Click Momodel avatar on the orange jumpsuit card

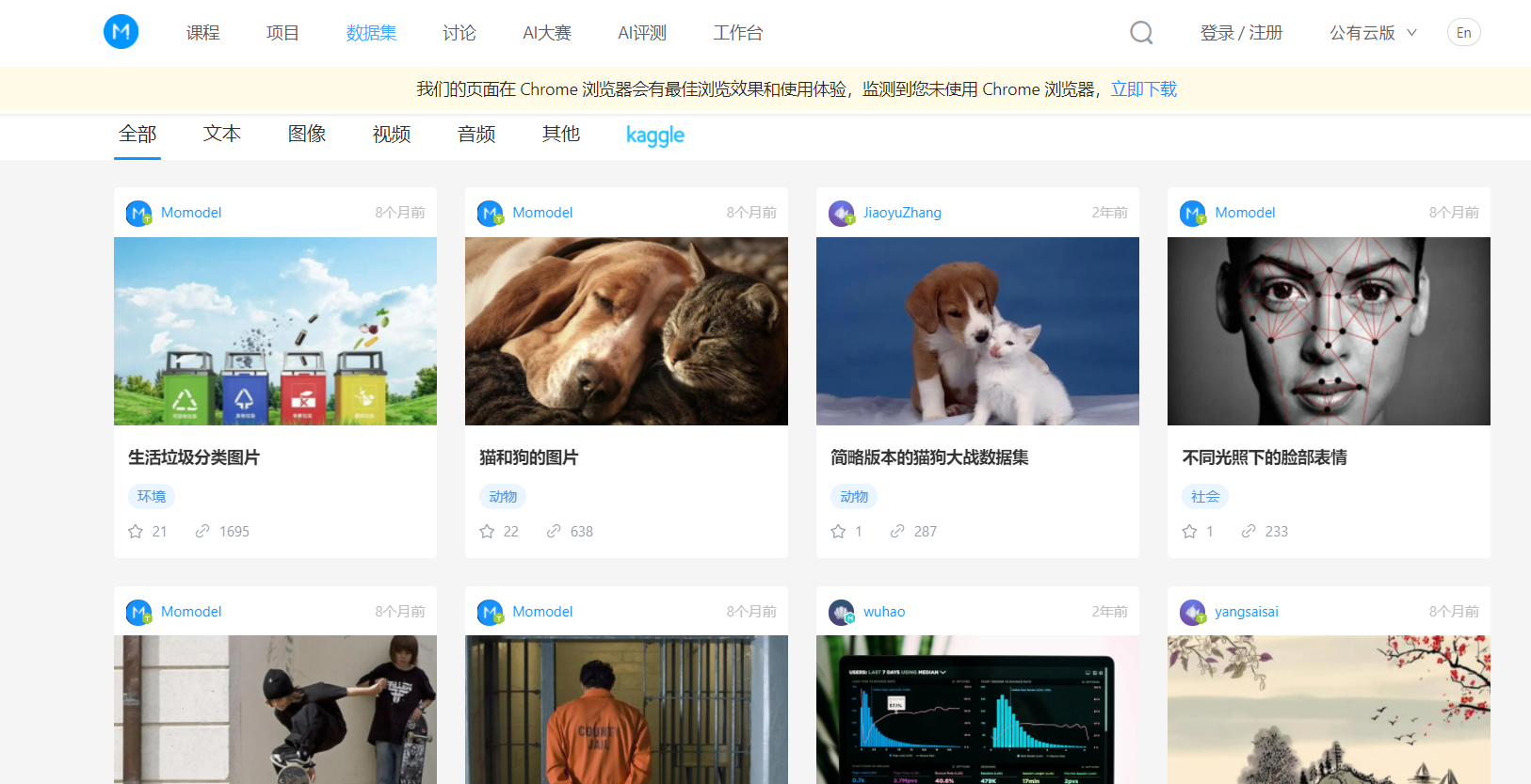(x=491, y=612)
